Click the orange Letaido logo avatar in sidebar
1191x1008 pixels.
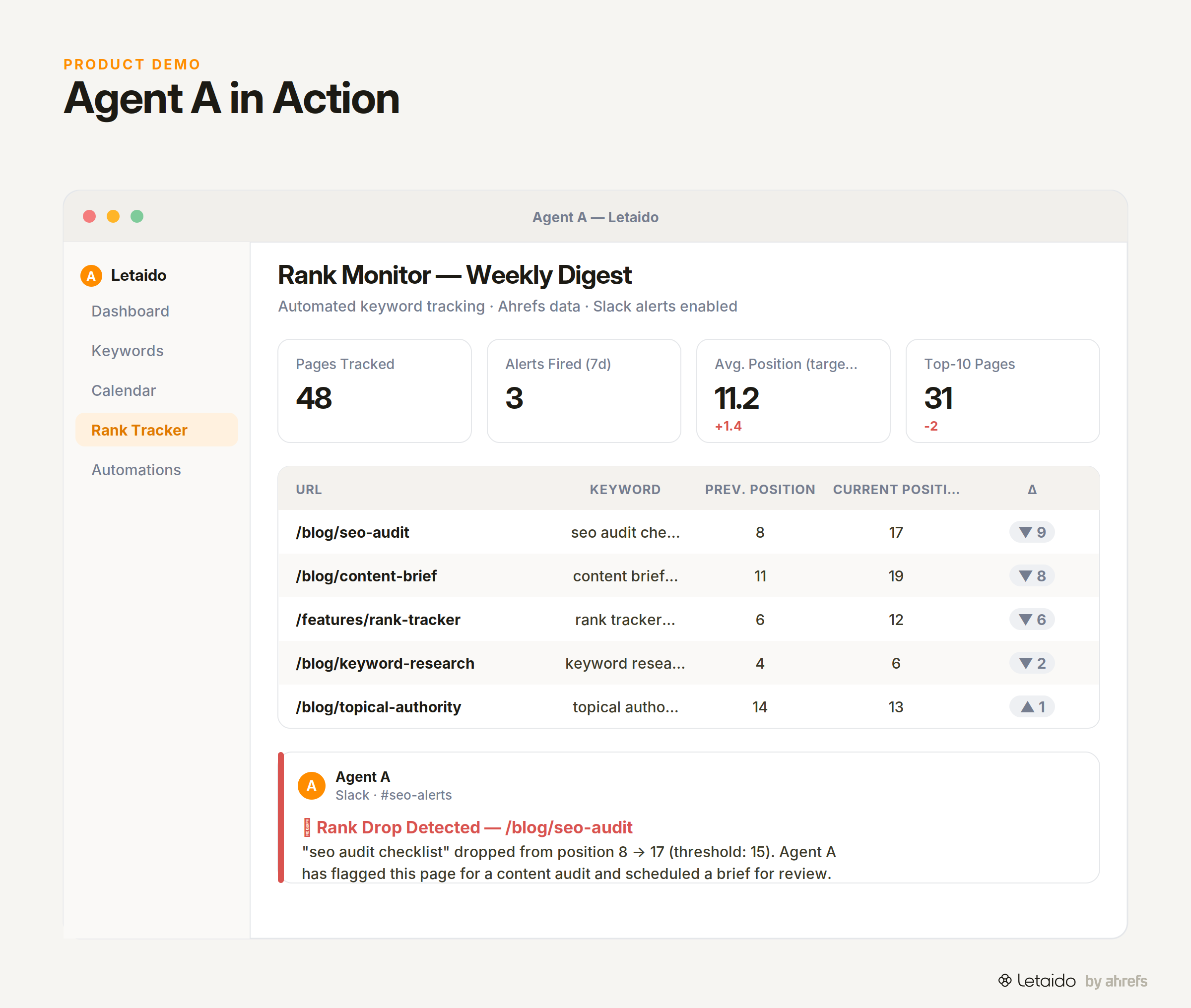91,275
